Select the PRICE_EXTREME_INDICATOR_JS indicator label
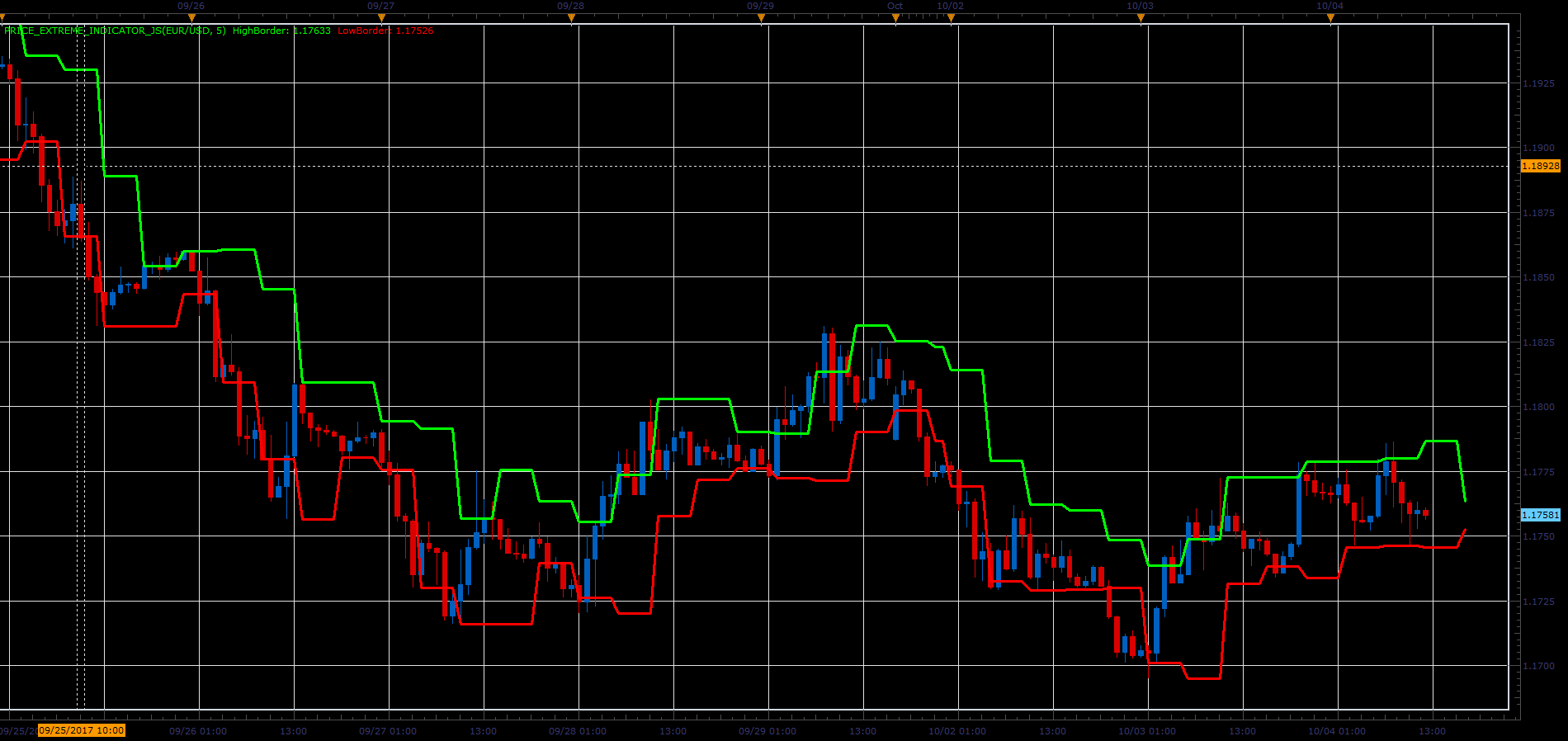The width and height of the screenshot is (1568, 741). coord(115,31)
